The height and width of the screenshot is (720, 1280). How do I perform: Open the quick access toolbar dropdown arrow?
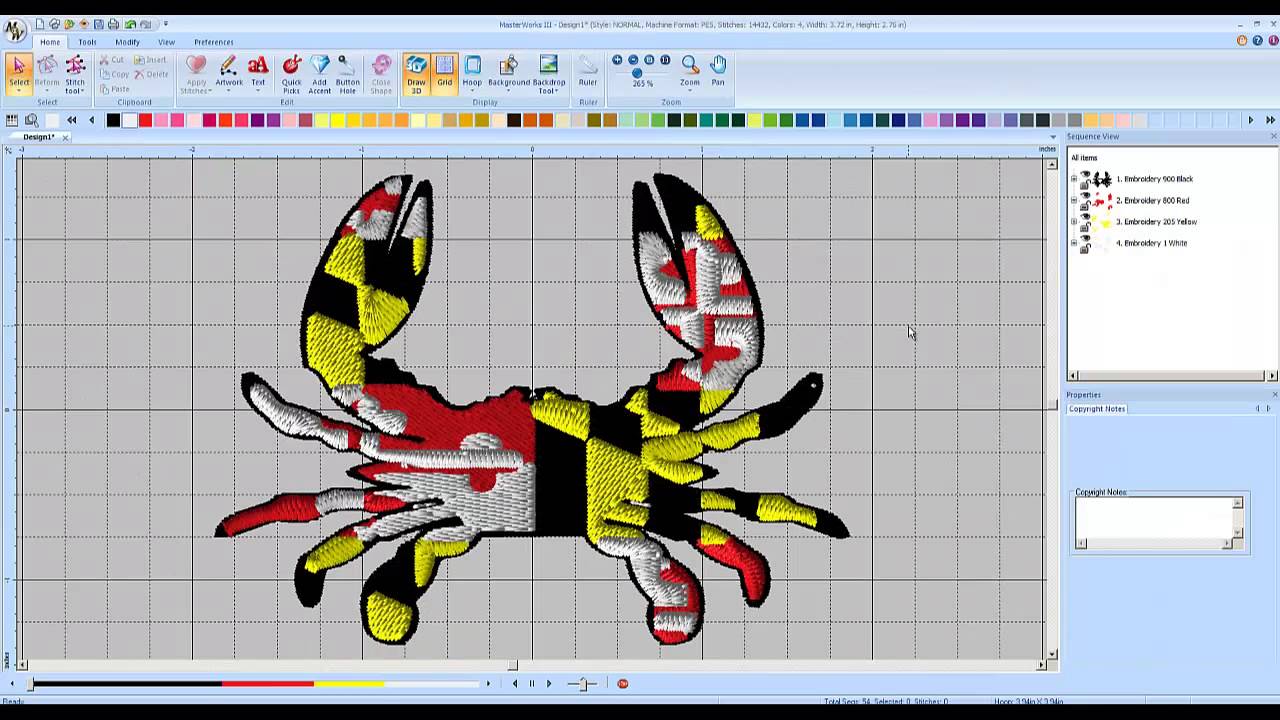click(x=166, y=24)
